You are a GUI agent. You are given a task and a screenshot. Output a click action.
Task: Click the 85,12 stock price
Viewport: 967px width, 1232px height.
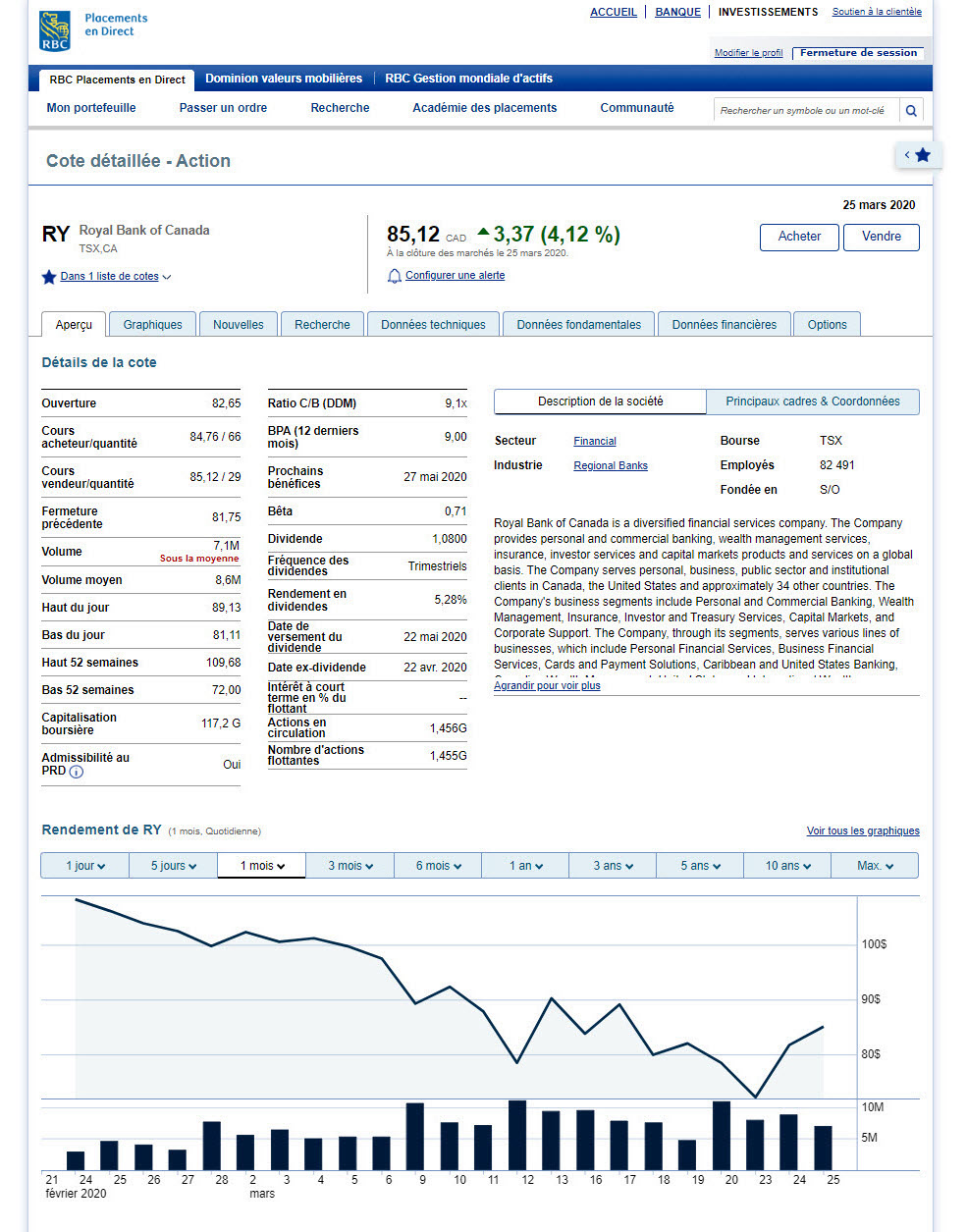pyautogui.click(x=413, y=235)
